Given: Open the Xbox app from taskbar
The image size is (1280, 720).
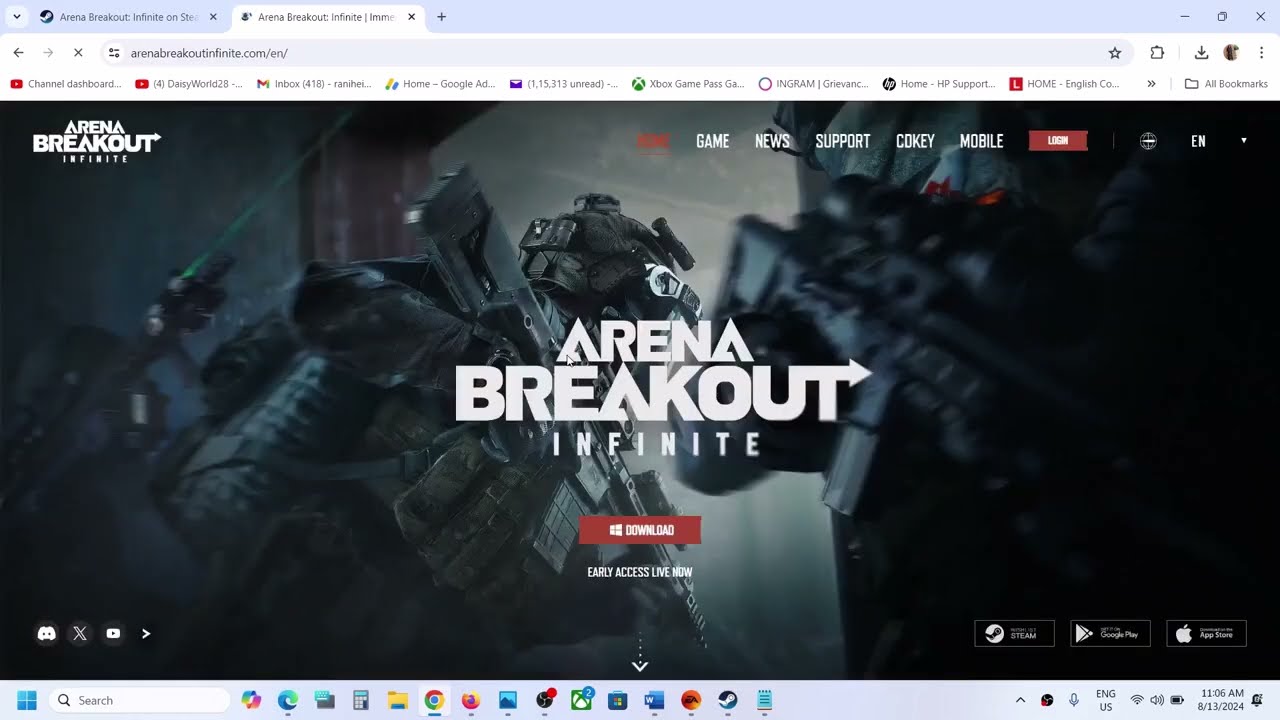Looking at the screenshot, I should pyautogui.click(x=581, y=700).
